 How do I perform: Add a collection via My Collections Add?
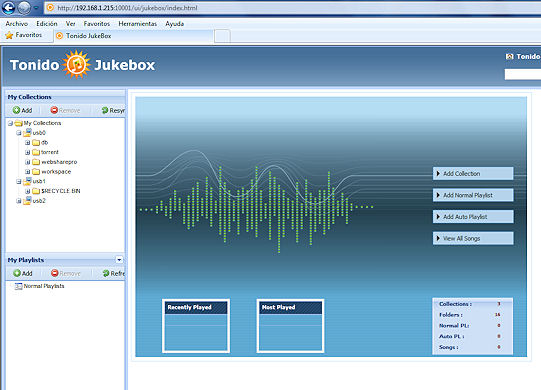point(22,110)
